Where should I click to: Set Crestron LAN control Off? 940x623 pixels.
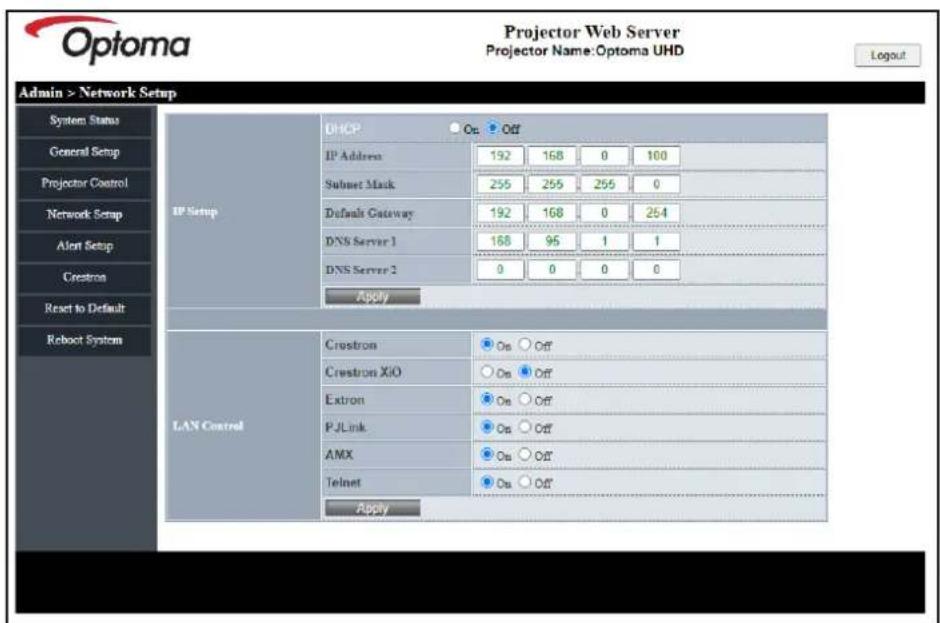[525, 344]
